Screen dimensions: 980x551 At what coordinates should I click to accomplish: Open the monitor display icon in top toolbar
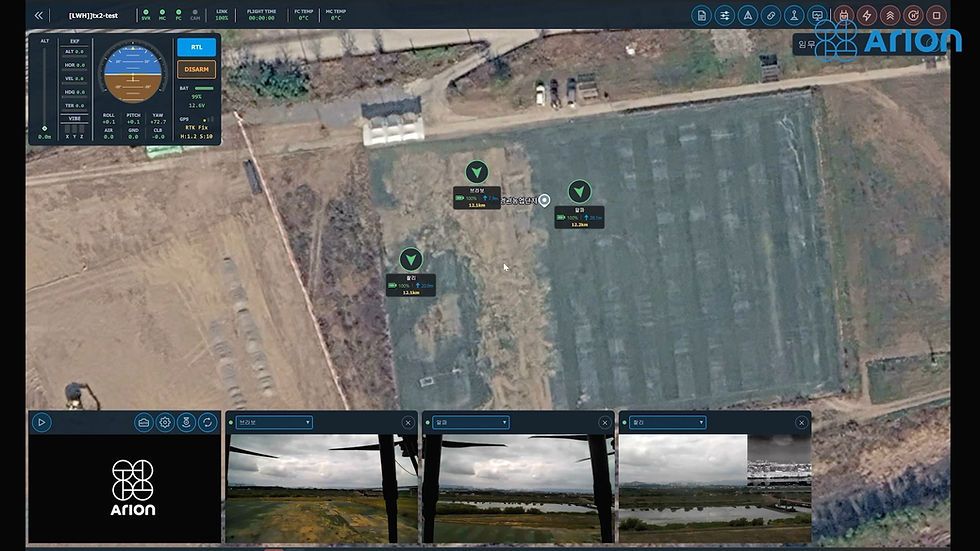coord(817,16)
